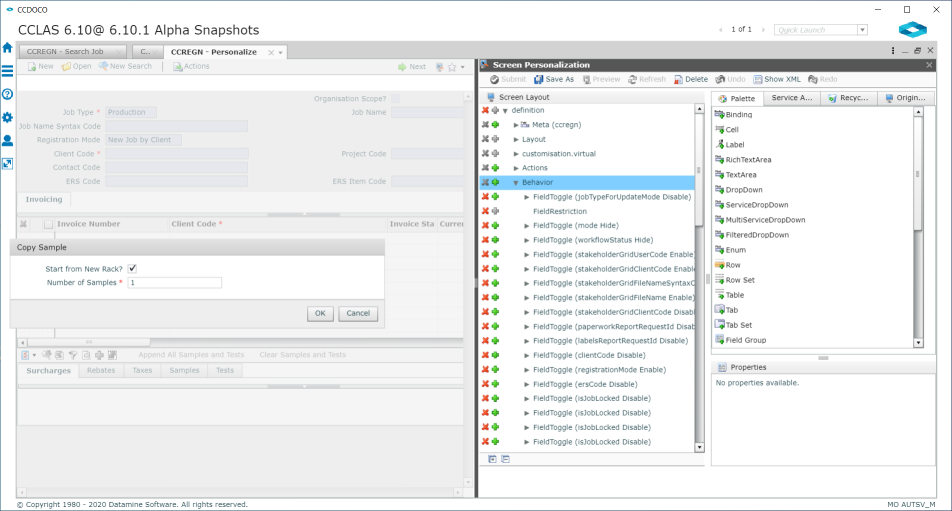Expand FieldToggle (workflowStatus Hide)
This screenshot has width=952, height=511.
click(x=527, y=240)
